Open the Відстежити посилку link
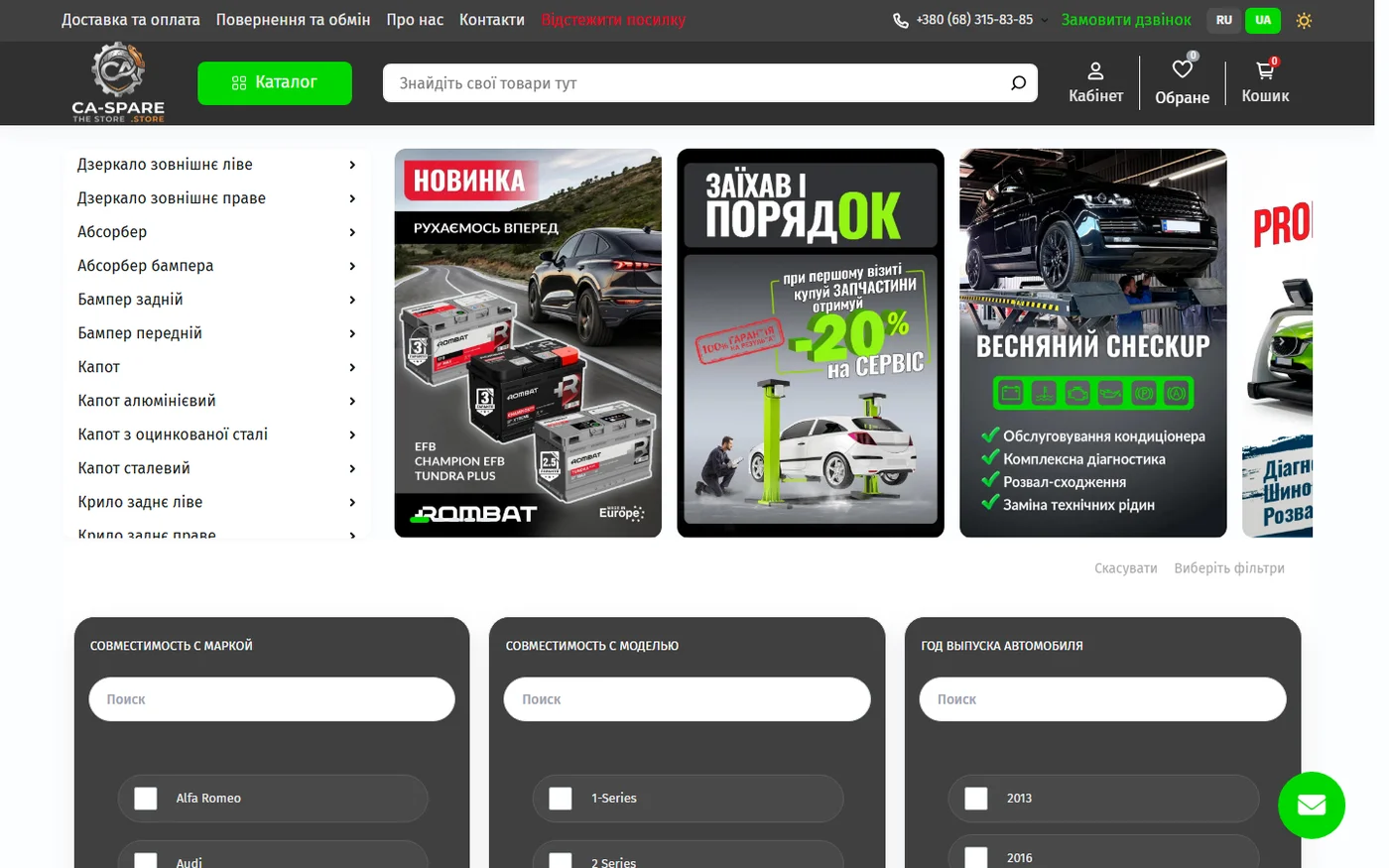The image size is (1389, 868). (613, 20)
